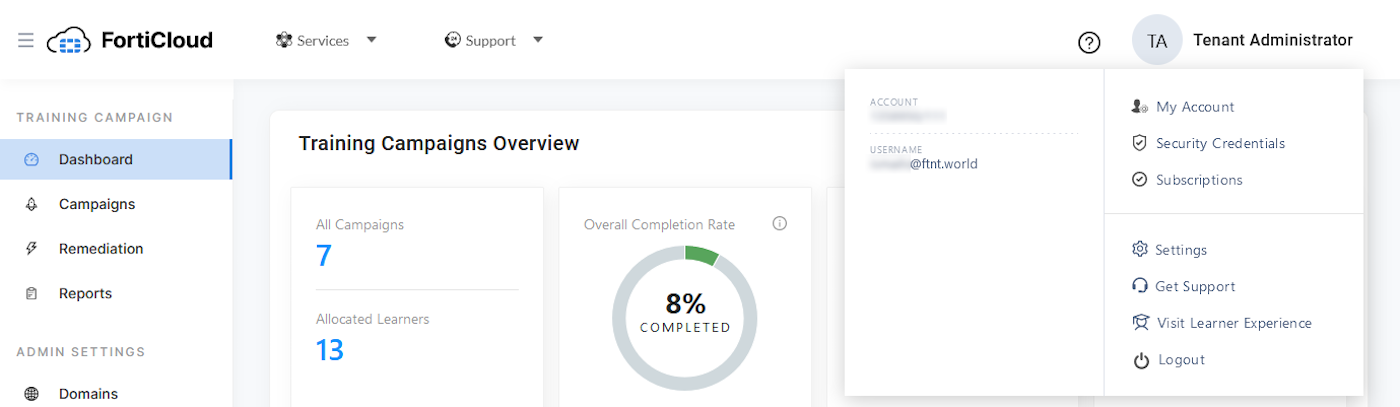Open the Support menu label
1400x407 pixels.
coord(491,41)
